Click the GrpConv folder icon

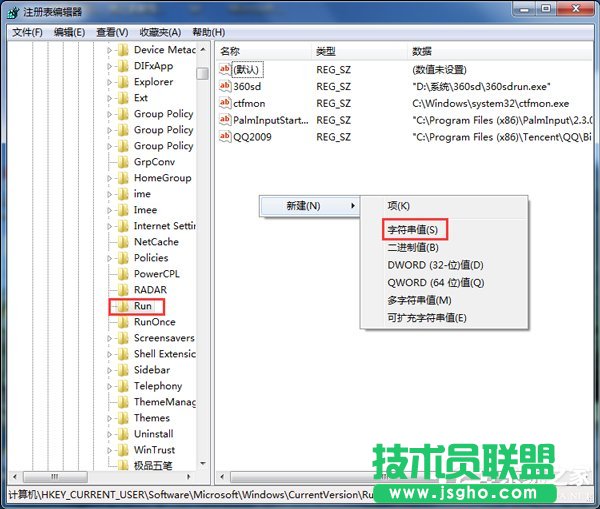click(123, 162)
